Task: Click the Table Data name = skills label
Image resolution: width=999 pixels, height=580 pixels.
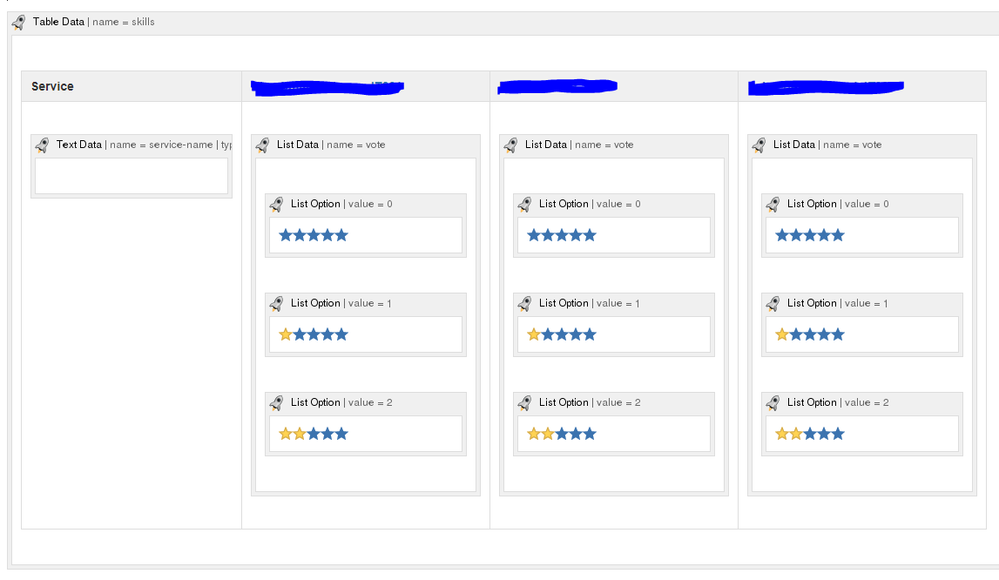Action: tap(94, 22)
